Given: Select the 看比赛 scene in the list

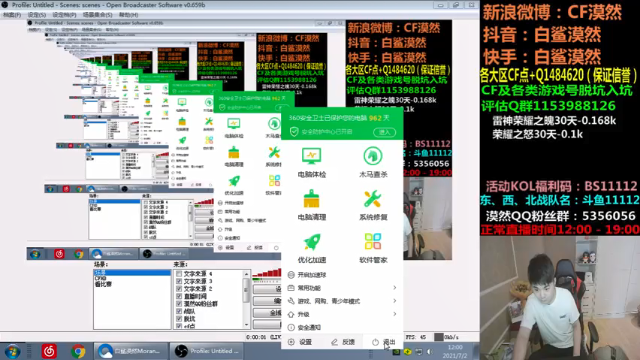Looking at the screenshot, I should [103, 284].
